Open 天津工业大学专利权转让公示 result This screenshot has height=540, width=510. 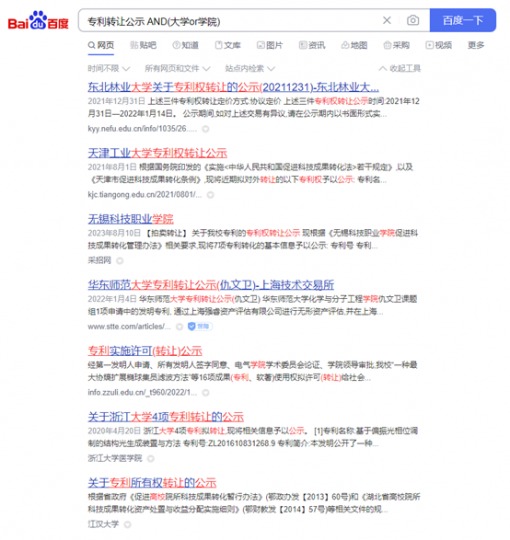tap(157, 153)
